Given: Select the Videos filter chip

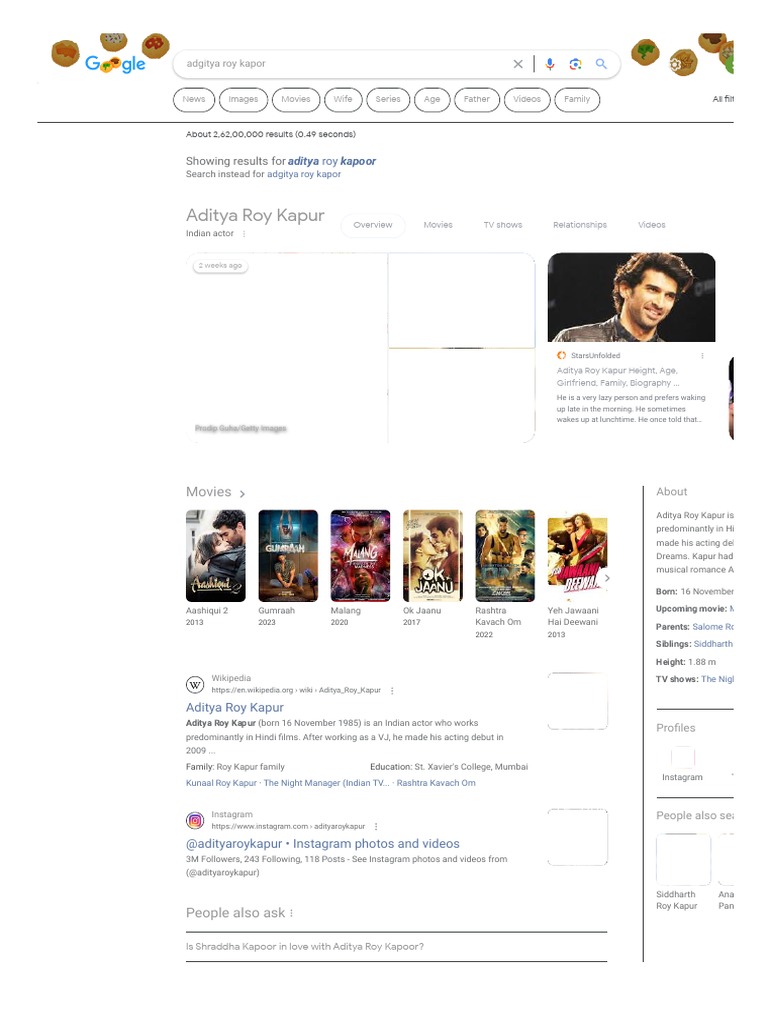Looking at the screenshot, I should click(527, 99).
